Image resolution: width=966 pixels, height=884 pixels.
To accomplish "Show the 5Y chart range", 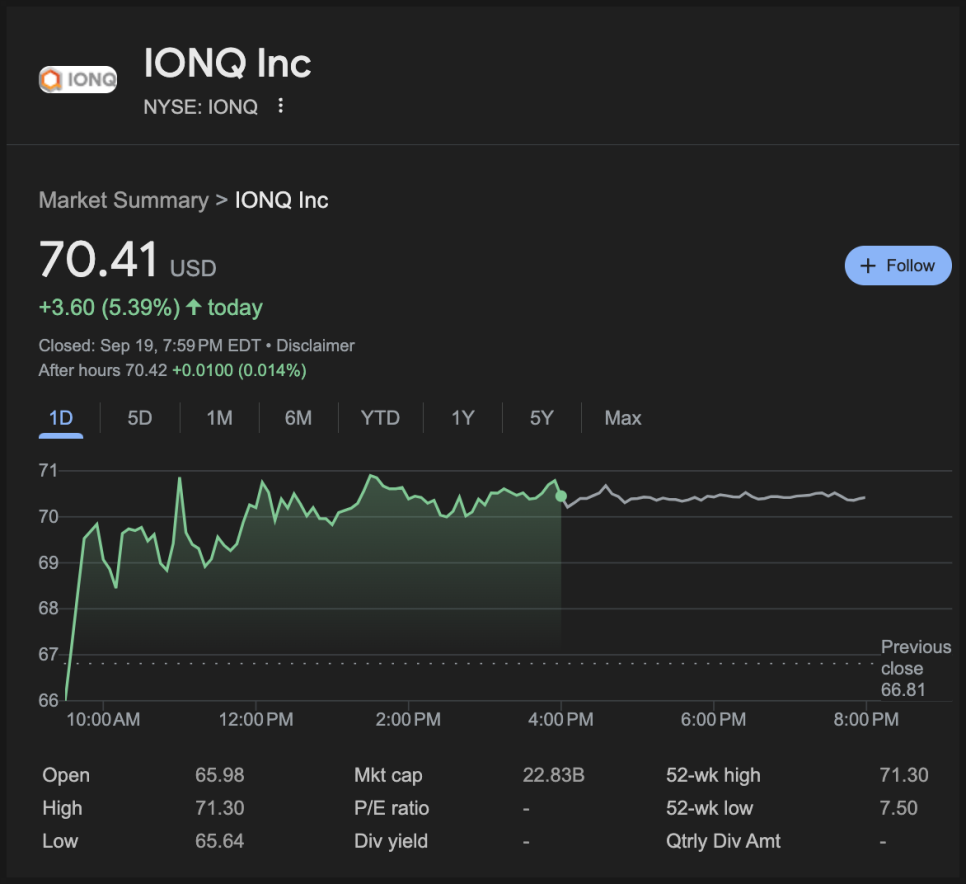I will tap(542, 418).
